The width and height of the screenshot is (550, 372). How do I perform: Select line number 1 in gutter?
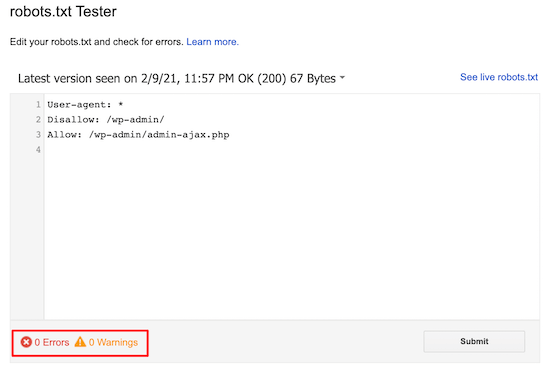tap(38, 104)
